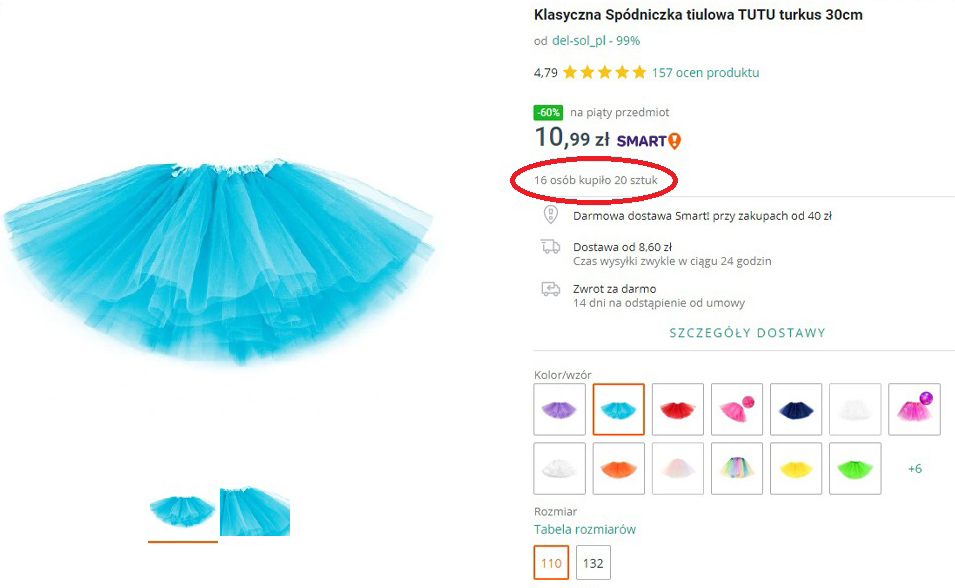The height and width of the screenshot is (588, 955).
Task: Open the 157 ocen produktu reviews
Action: 705,72
